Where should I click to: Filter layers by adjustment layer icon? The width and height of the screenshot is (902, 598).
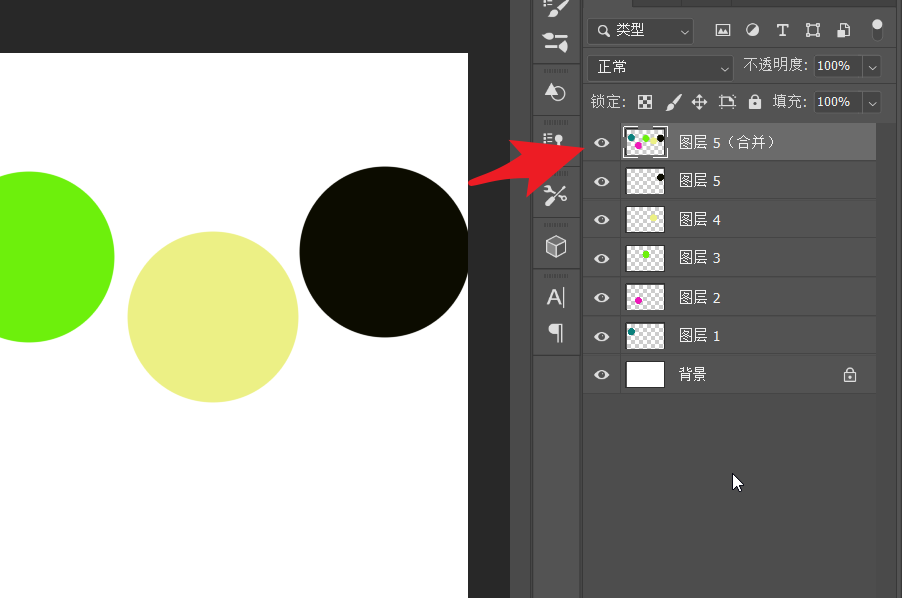click(753, 30)
